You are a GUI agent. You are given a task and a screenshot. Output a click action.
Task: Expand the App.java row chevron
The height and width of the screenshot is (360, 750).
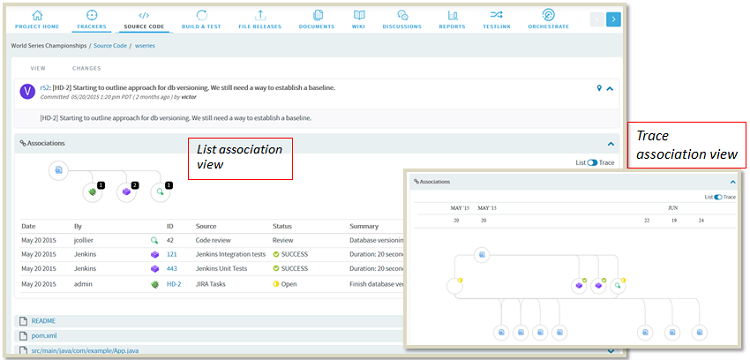(610, 350)
